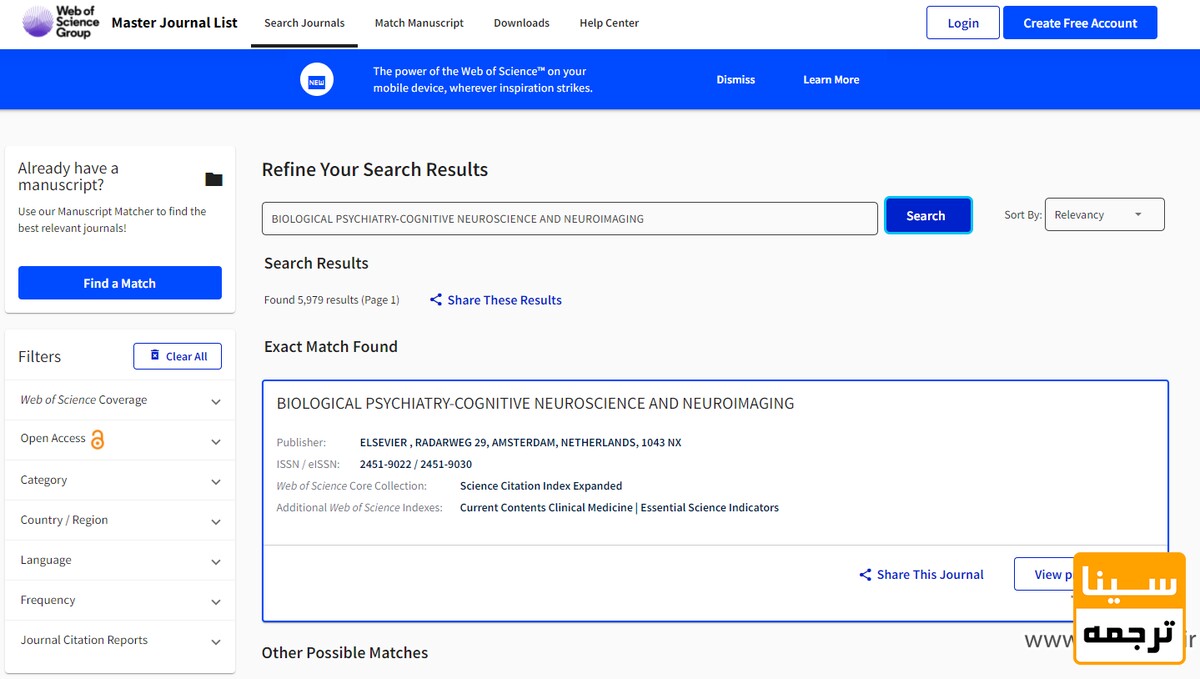Click the Master Journal List title
1200x679 pixels.
point(174,22)
